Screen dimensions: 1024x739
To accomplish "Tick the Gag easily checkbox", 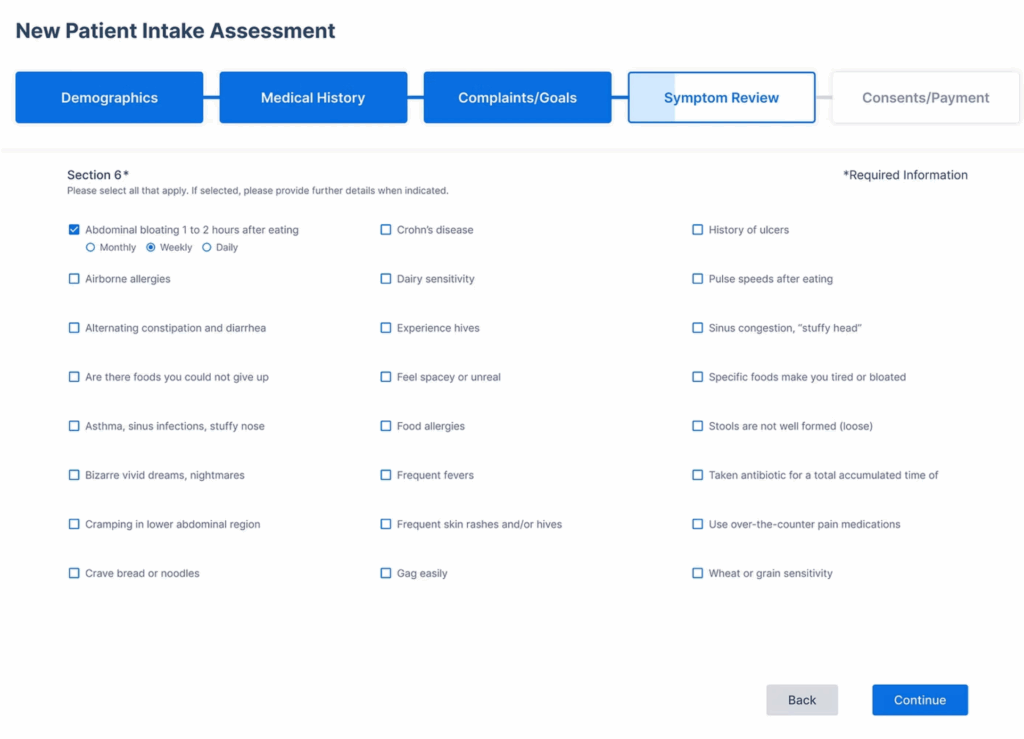I will click(x=386, y=573).
